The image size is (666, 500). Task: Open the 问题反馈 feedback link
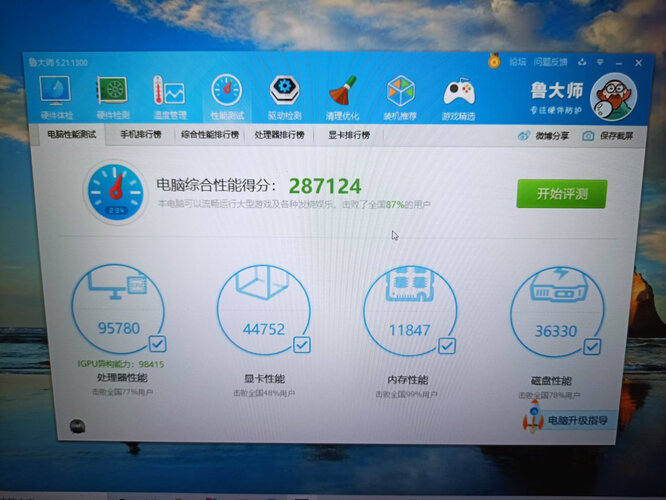point(550,62)
